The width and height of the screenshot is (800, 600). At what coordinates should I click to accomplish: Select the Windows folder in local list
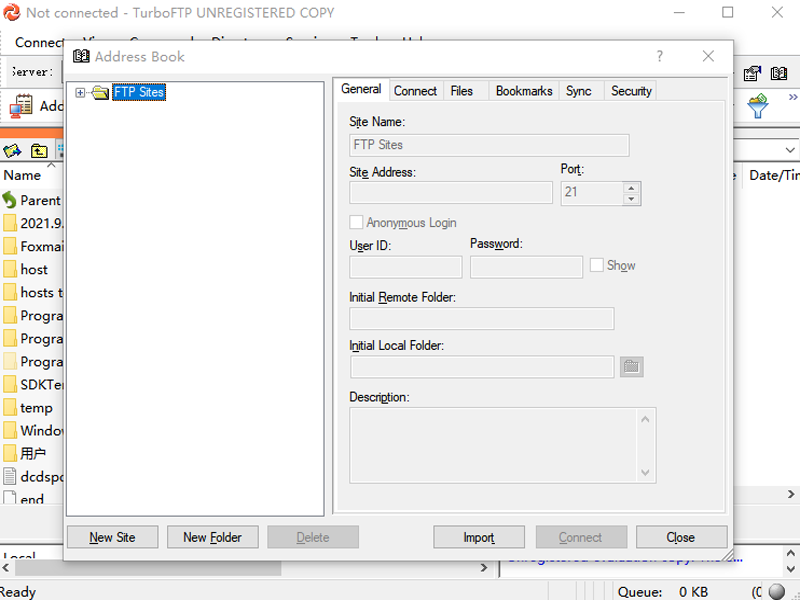[33, 430]
